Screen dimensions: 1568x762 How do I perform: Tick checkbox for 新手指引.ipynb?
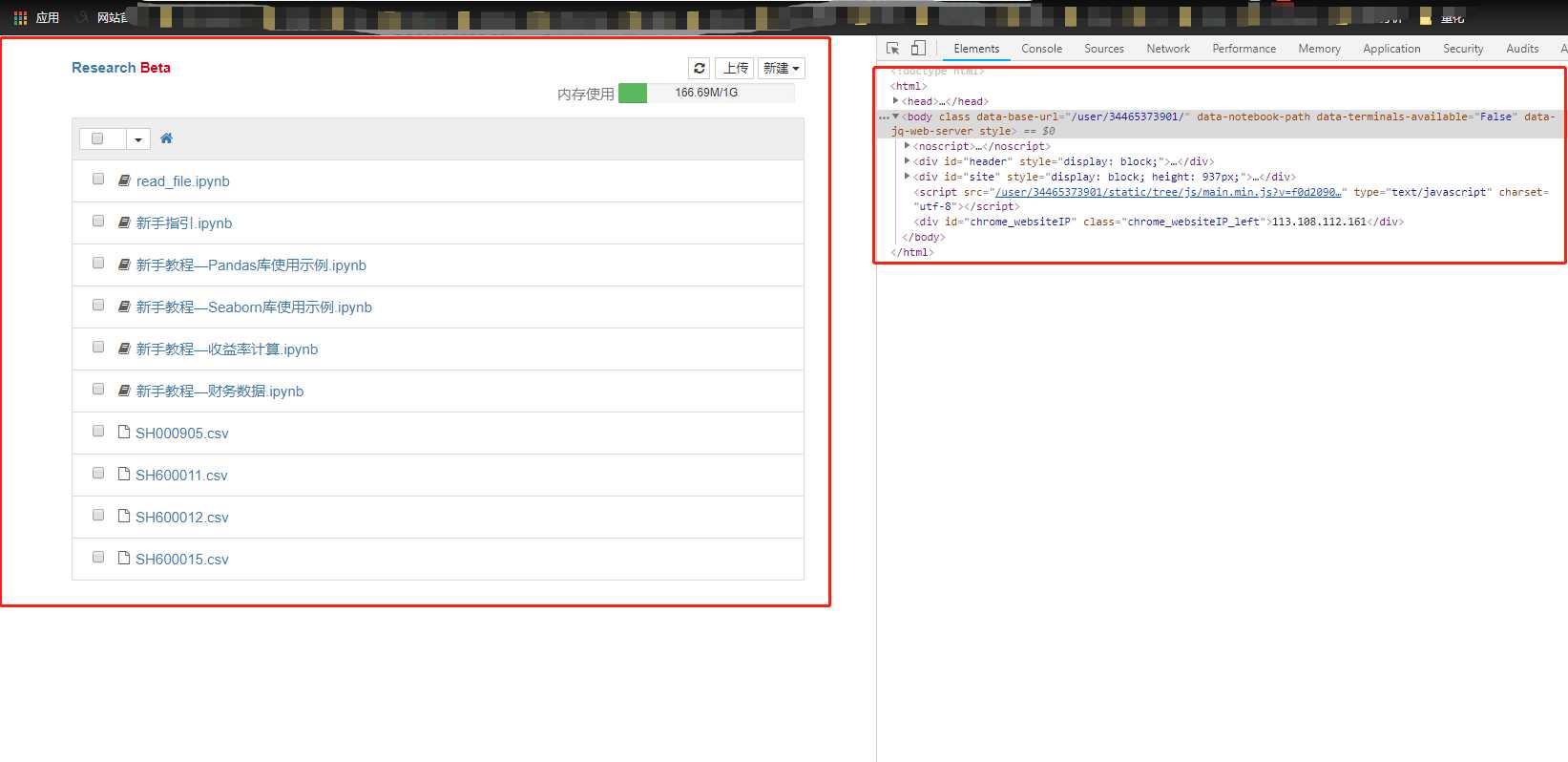[x=98, y=221]
